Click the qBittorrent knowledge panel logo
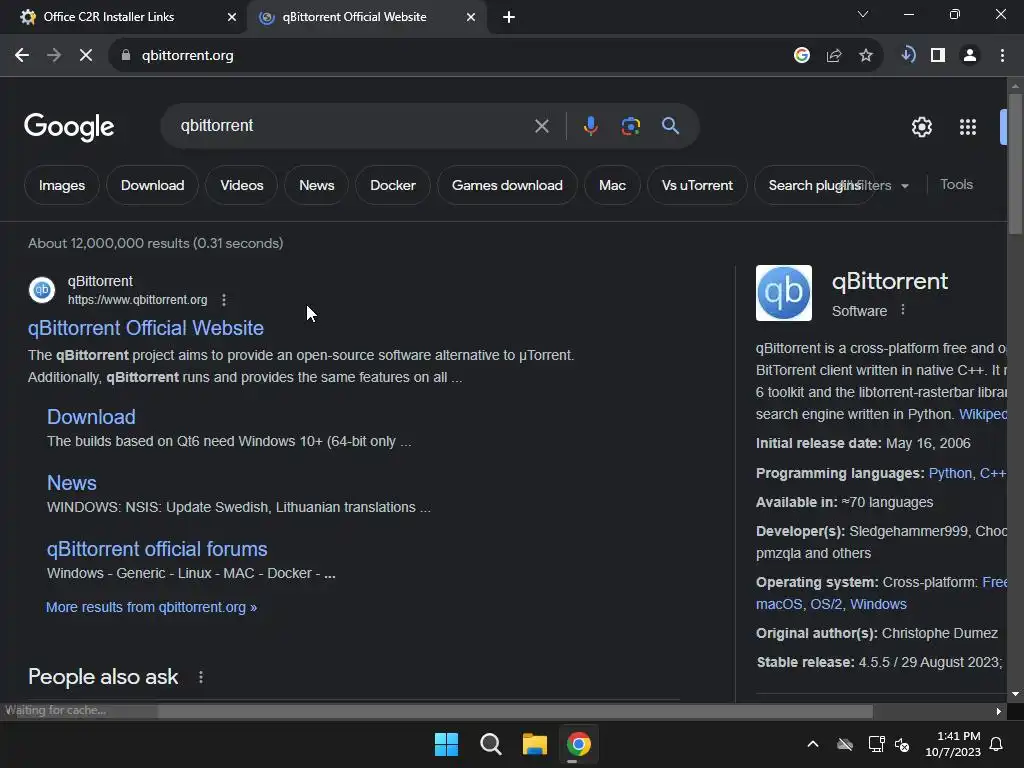 [784, 293]
